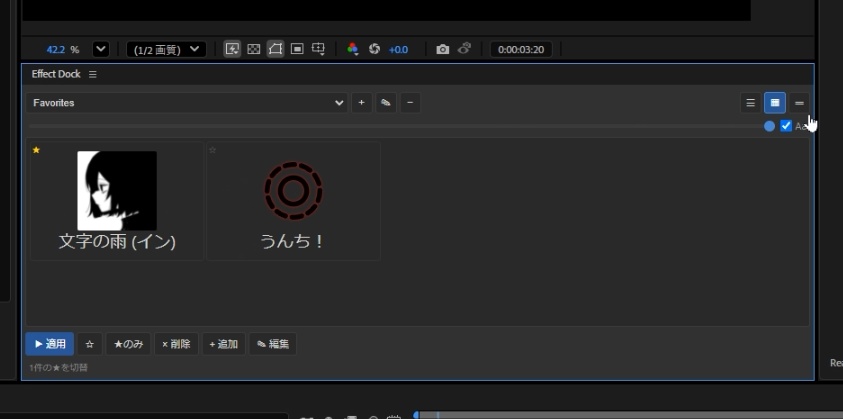Click the Reset Exposure aperture icon
The width and height of the screenshot is (843, 419).
[375, 49]
